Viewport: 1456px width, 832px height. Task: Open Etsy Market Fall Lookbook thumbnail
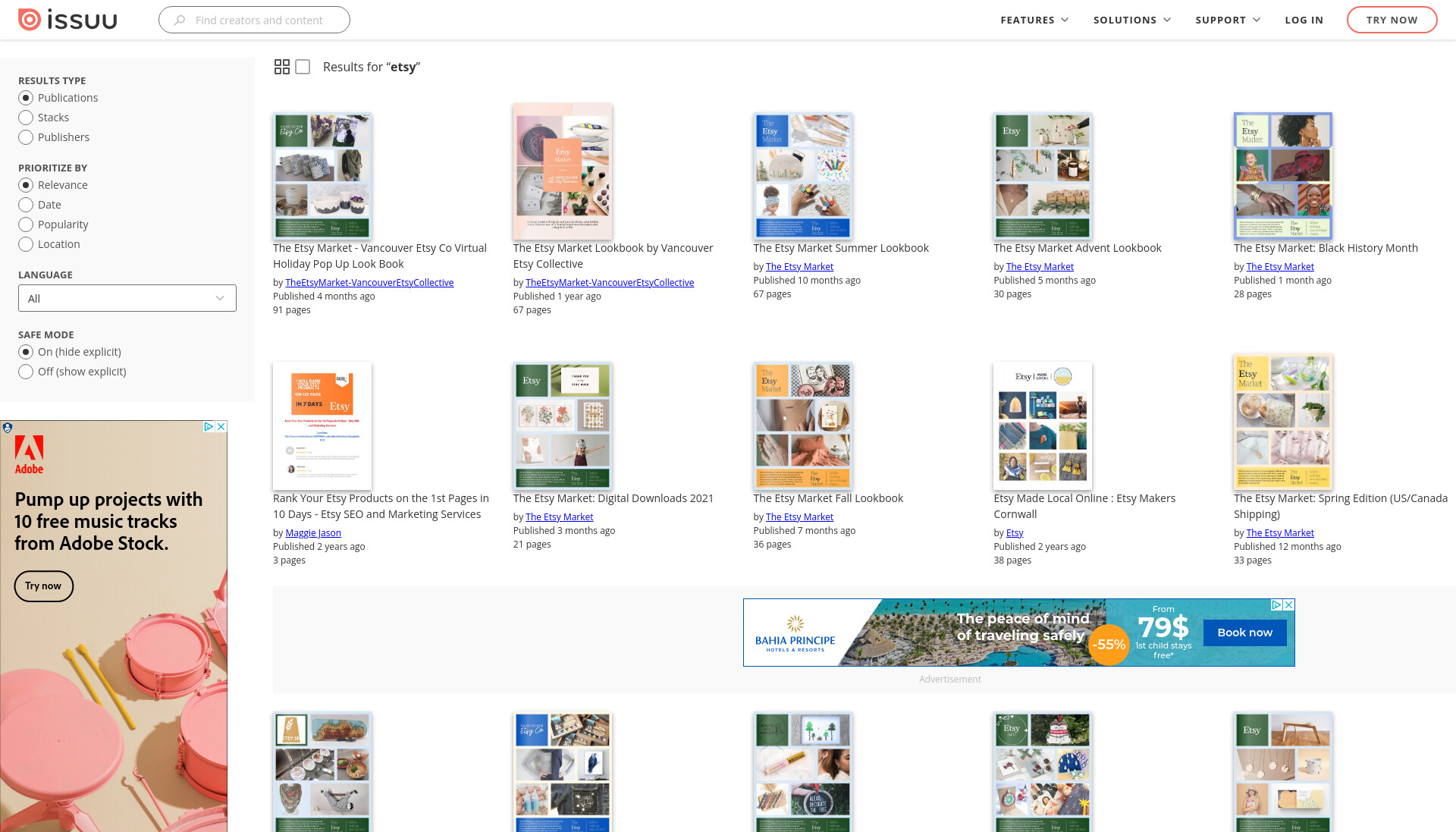(802, 425)
